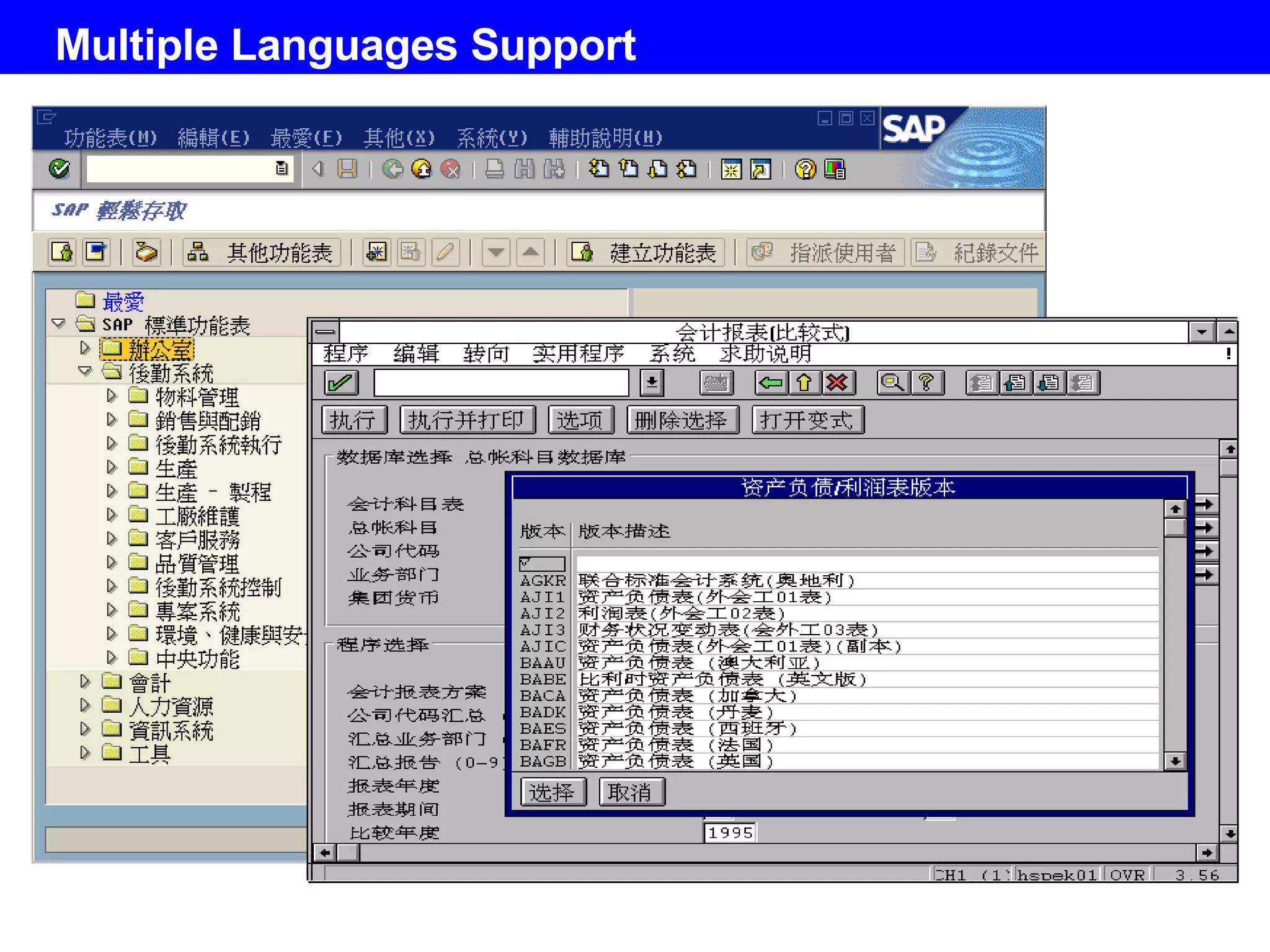This screenshot has width=1270, height=952.
Task: Click the 比较年度 field showing 1995
Action: pyautogui.click(x=730, y=832)
